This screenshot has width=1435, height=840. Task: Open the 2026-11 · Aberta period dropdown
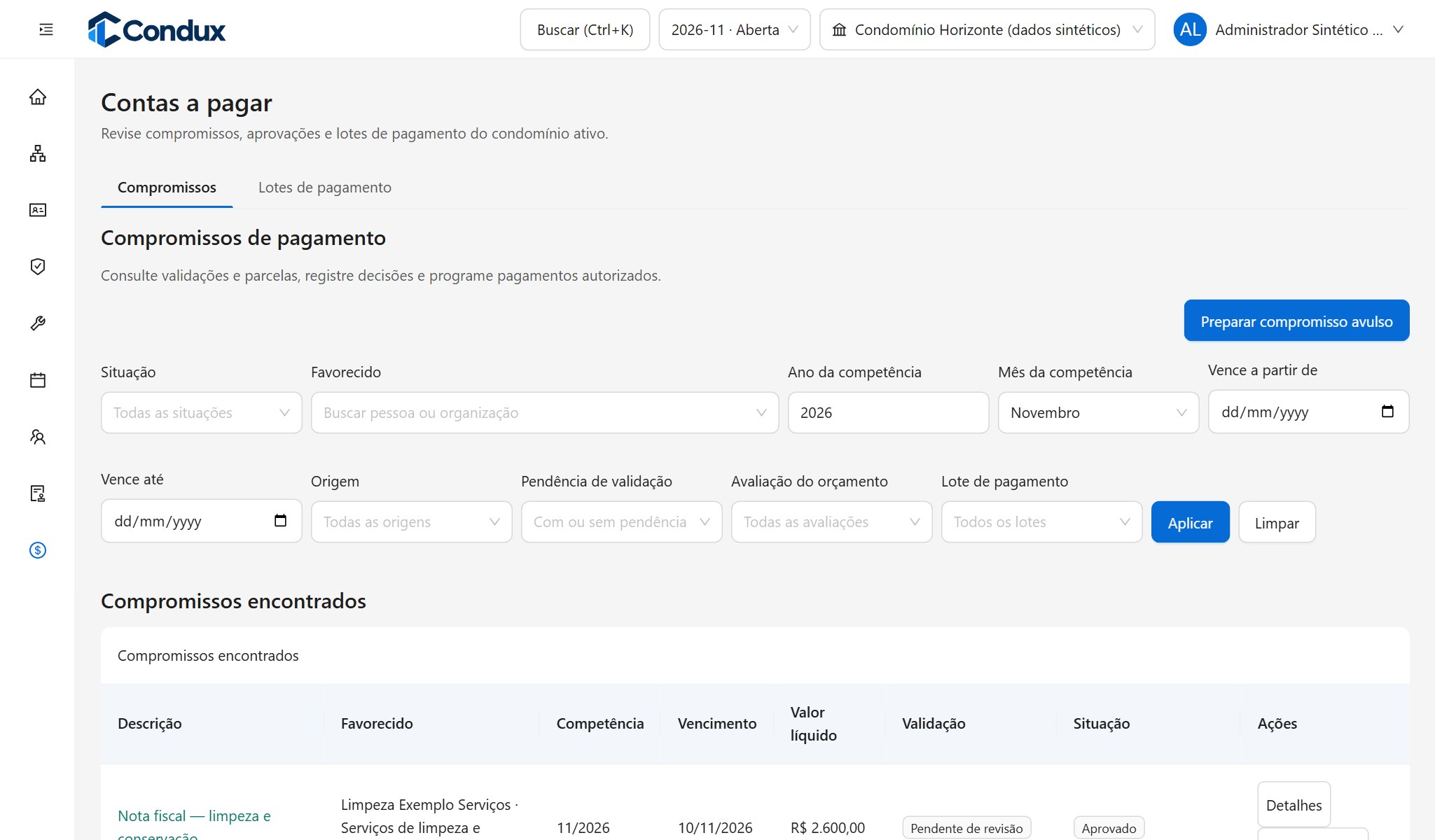[735, 29]
